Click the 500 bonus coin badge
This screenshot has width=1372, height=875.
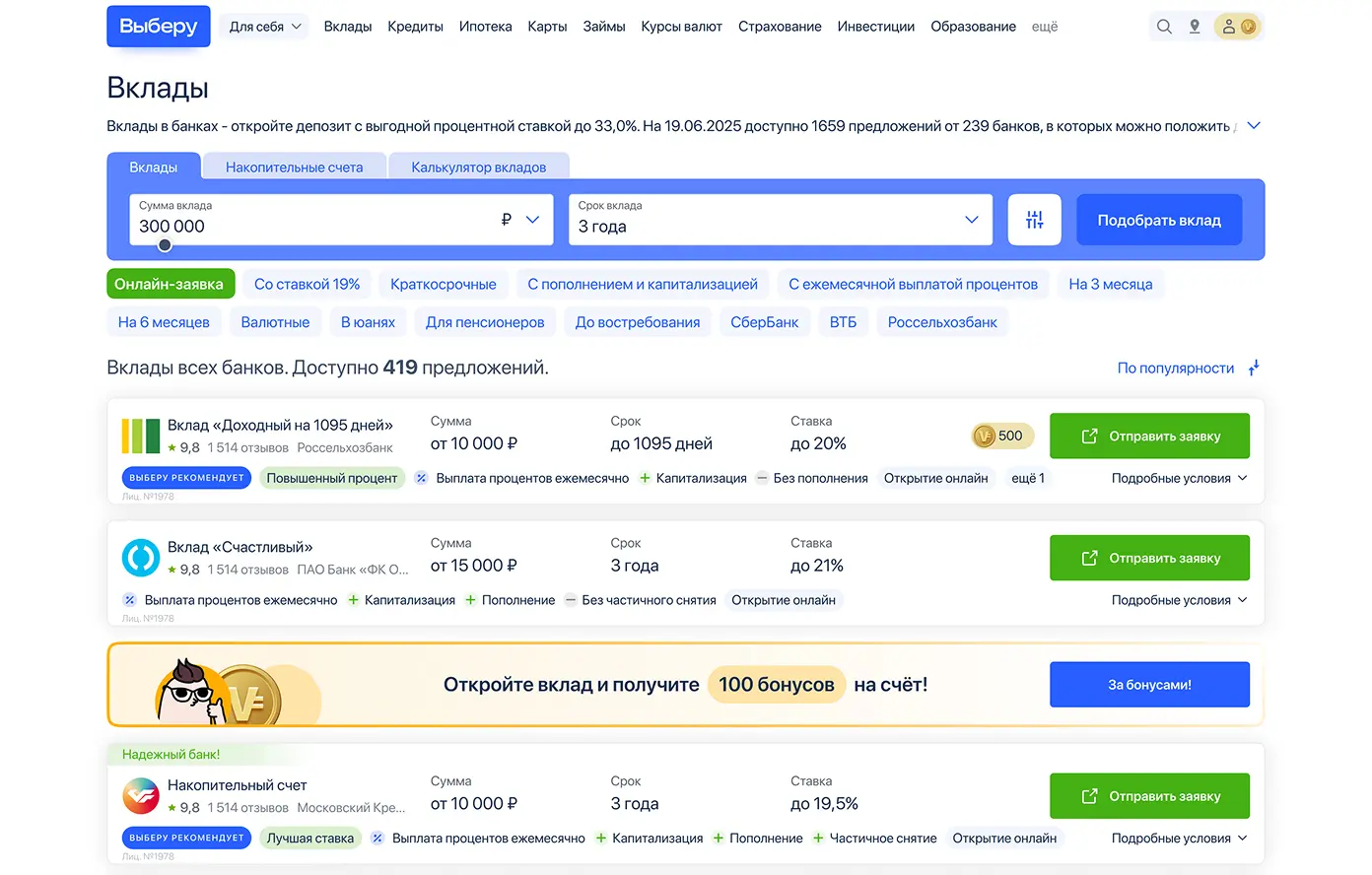pos(999,436)
